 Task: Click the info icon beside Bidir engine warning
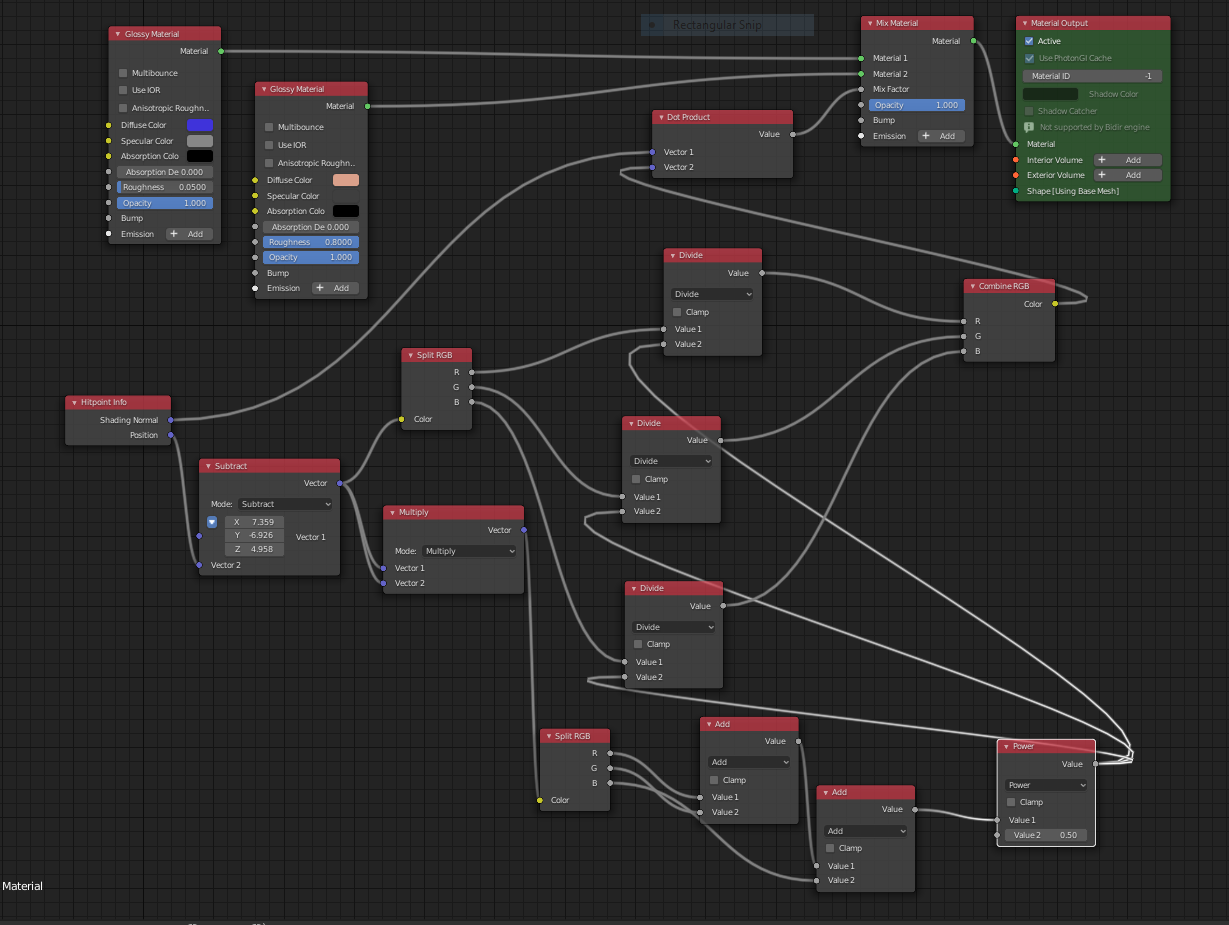[x=1029, y=128]
